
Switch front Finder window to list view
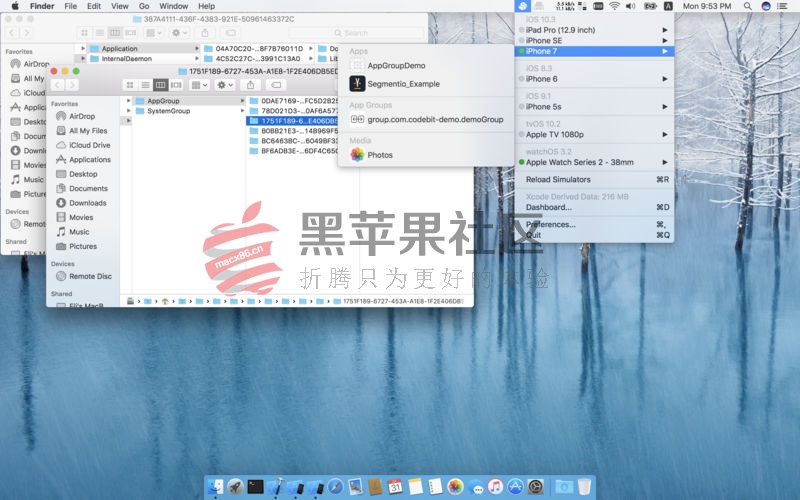[145, 85]
